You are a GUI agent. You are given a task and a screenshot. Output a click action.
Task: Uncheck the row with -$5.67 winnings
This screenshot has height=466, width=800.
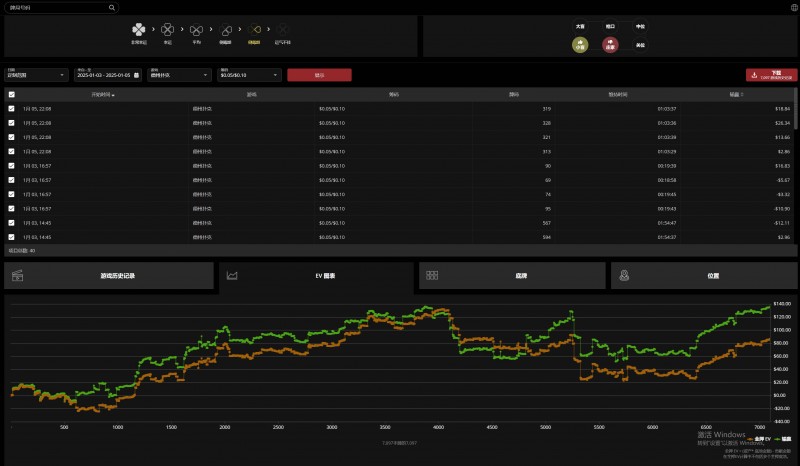11,180
